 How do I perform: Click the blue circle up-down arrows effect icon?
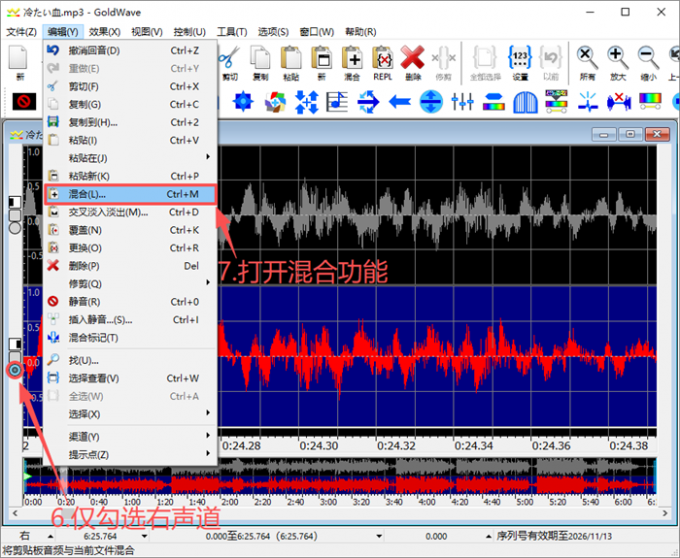pyautogui.click(x=431, y=102)
